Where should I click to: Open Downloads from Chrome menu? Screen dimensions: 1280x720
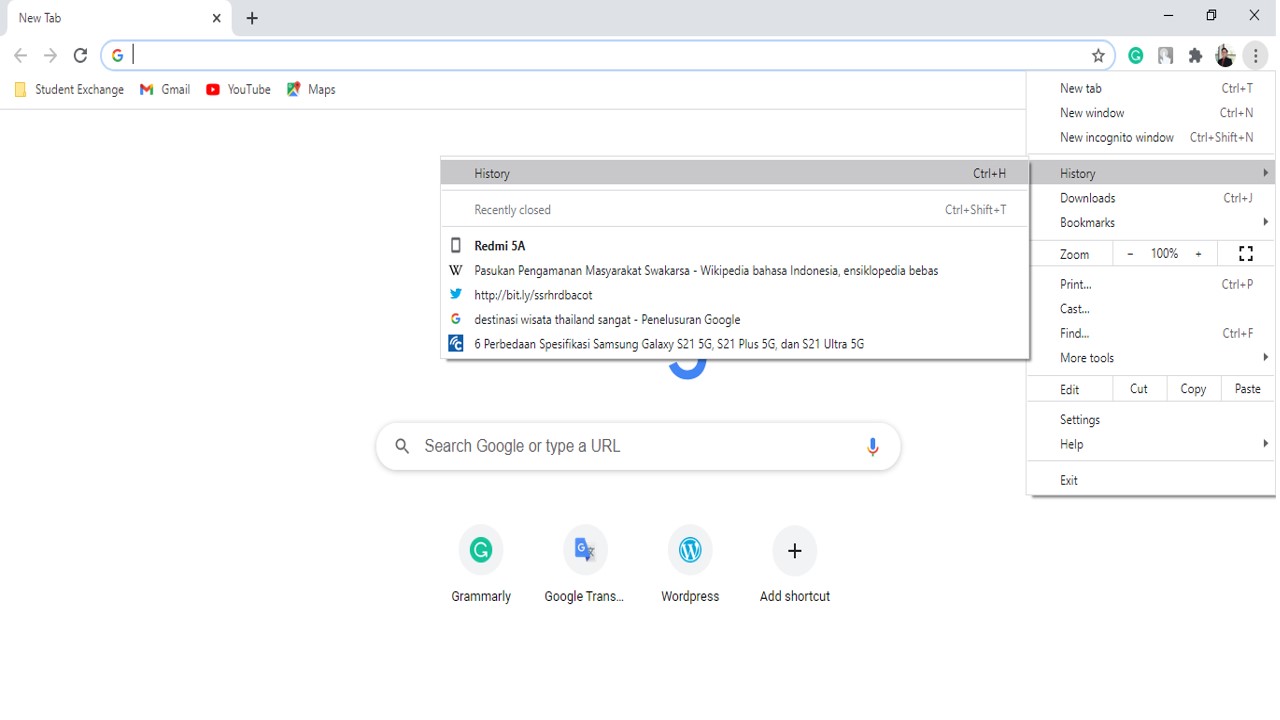[1151, 198]
